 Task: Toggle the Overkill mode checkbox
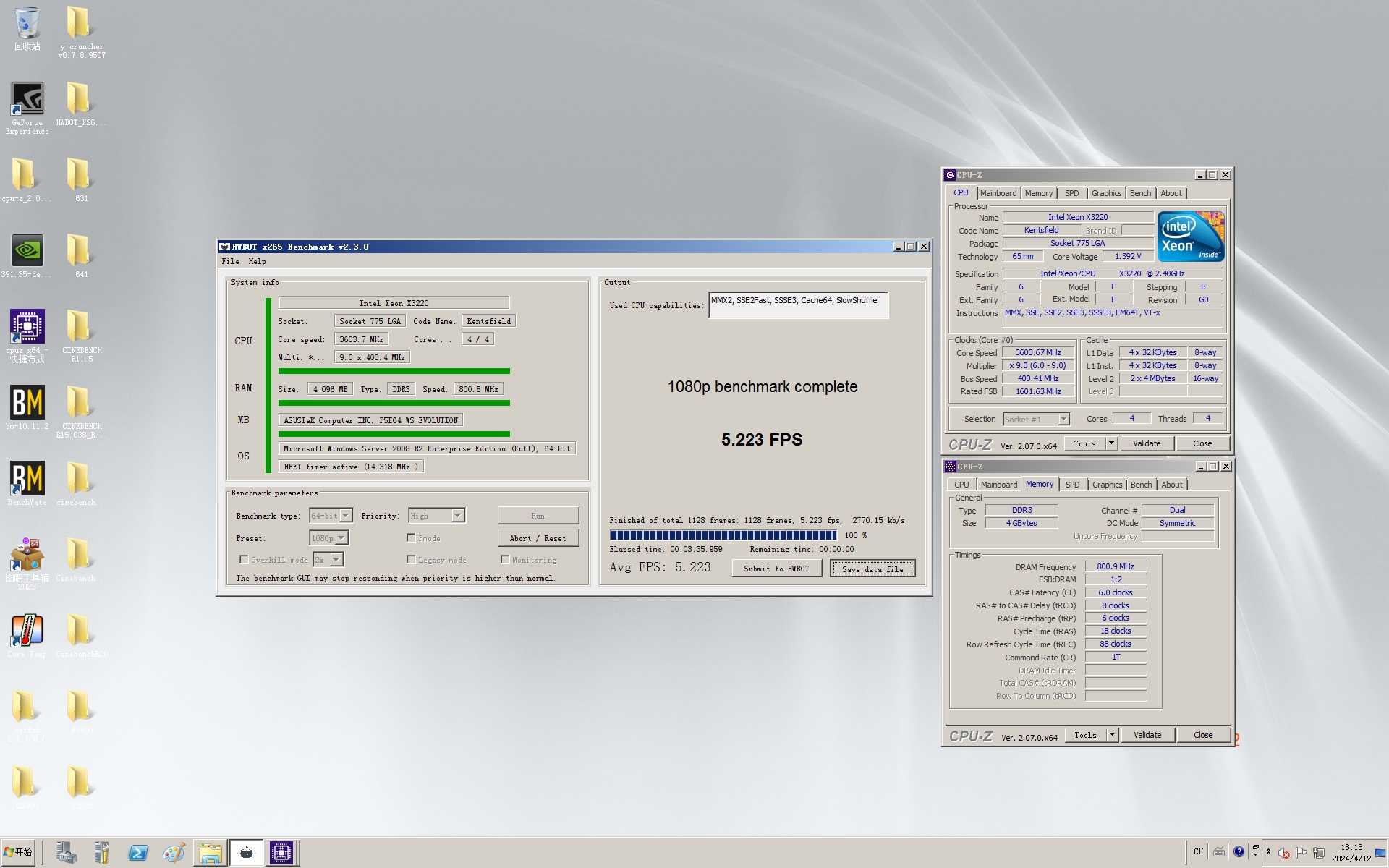(244, 559)
